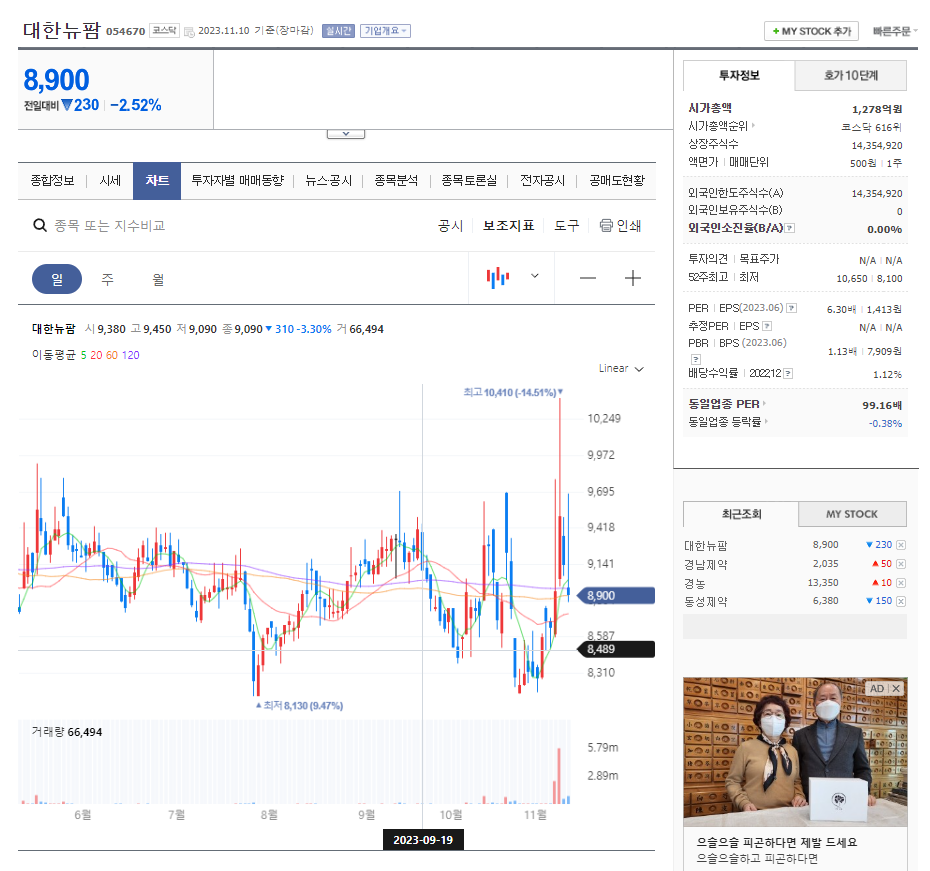Open the 종목분석 tab
The width and height of the screenshot is (930, 871).
tap(396, 181)
